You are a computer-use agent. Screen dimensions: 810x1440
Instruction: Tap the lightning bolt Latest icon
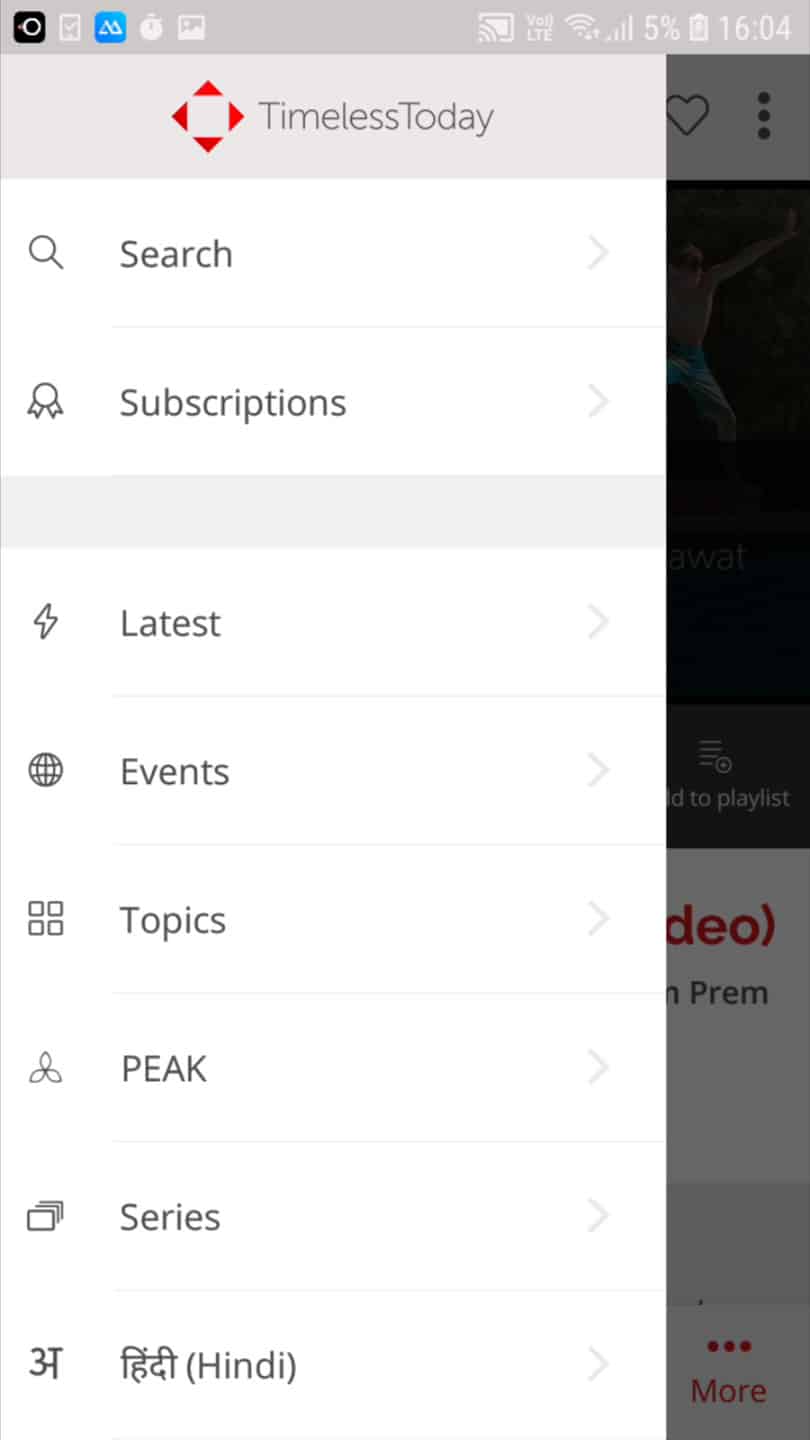[46, 622]
